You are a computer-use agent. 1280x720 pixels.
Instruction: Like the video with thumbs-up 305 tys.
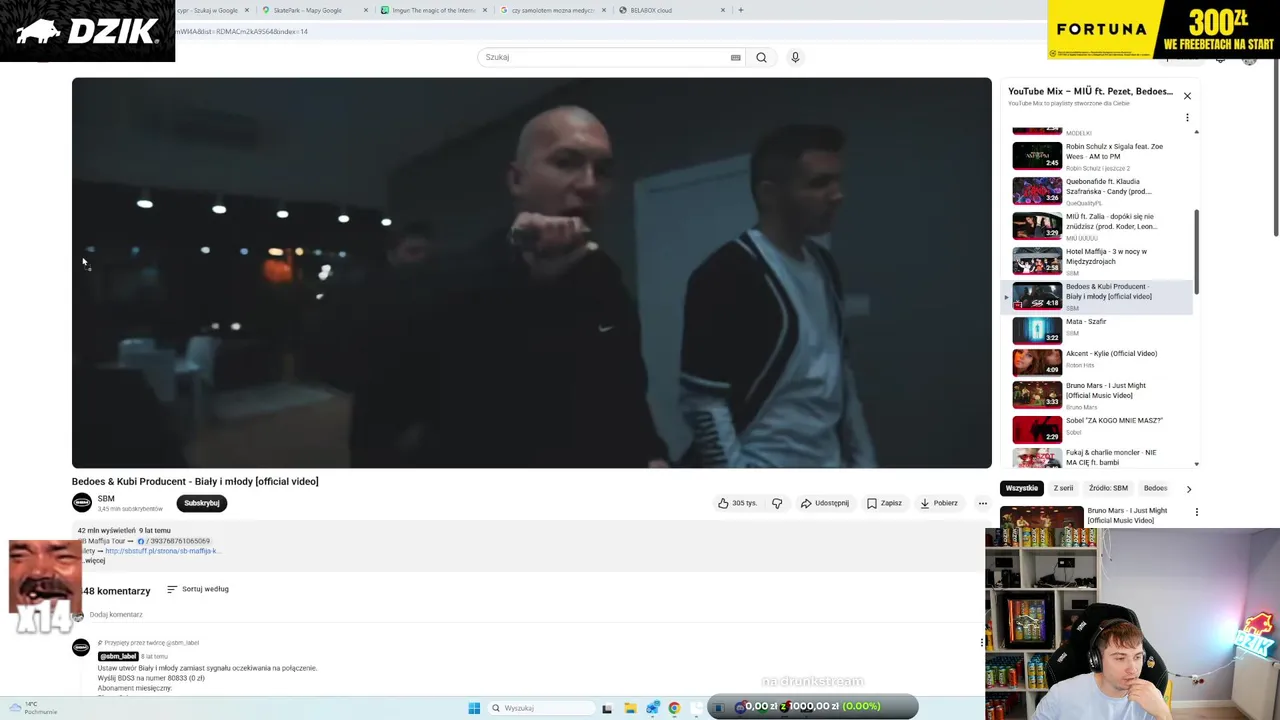(x=738, y=503)
